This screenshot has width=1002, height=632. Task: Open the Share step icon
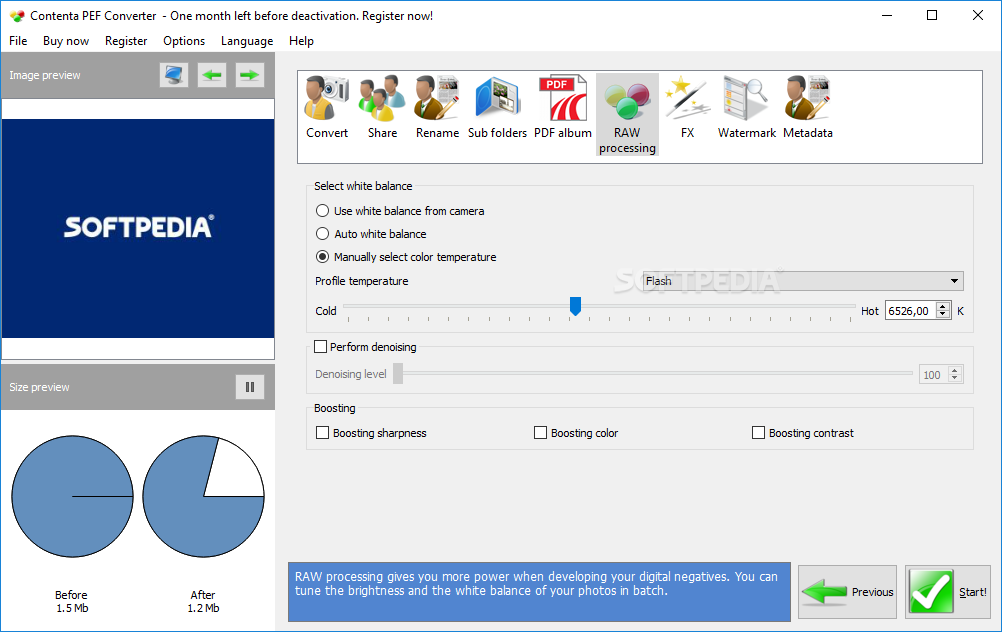pyautogui.click(x=382, y=107)
